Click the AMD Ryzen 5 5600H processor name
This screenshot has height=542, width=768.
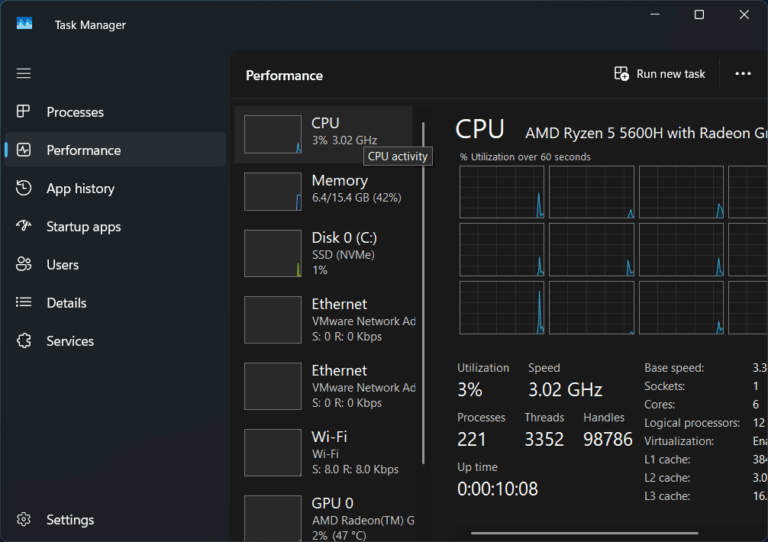click(x=647, y=133)
